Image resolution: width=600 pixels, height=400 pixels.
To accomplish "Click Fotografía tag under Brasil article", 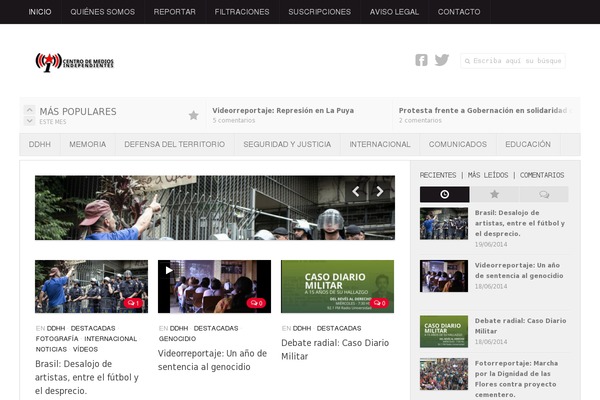I will pyautogui.click(x=57, y=339).
